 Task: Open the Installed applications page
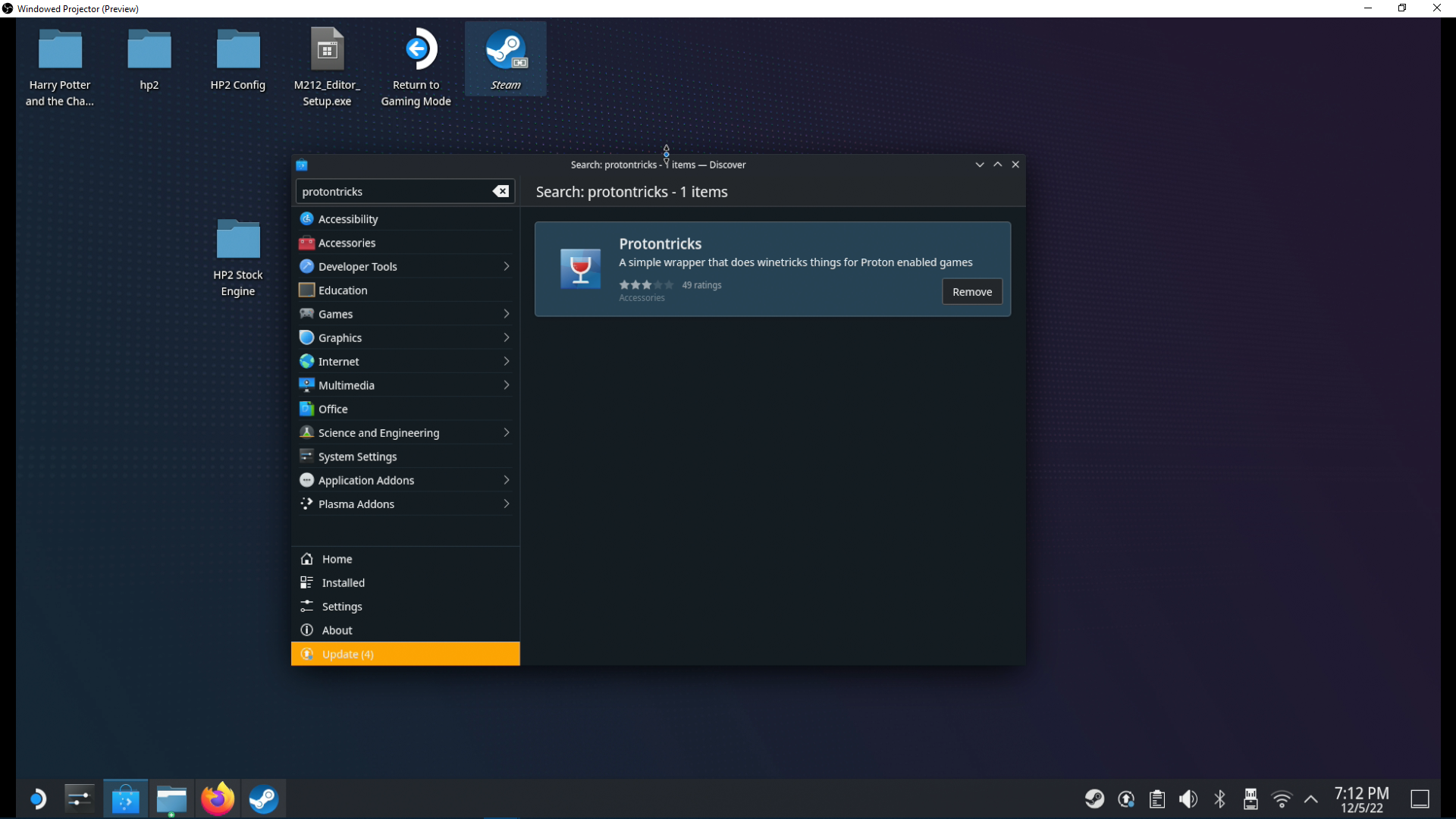pos(405,582)
